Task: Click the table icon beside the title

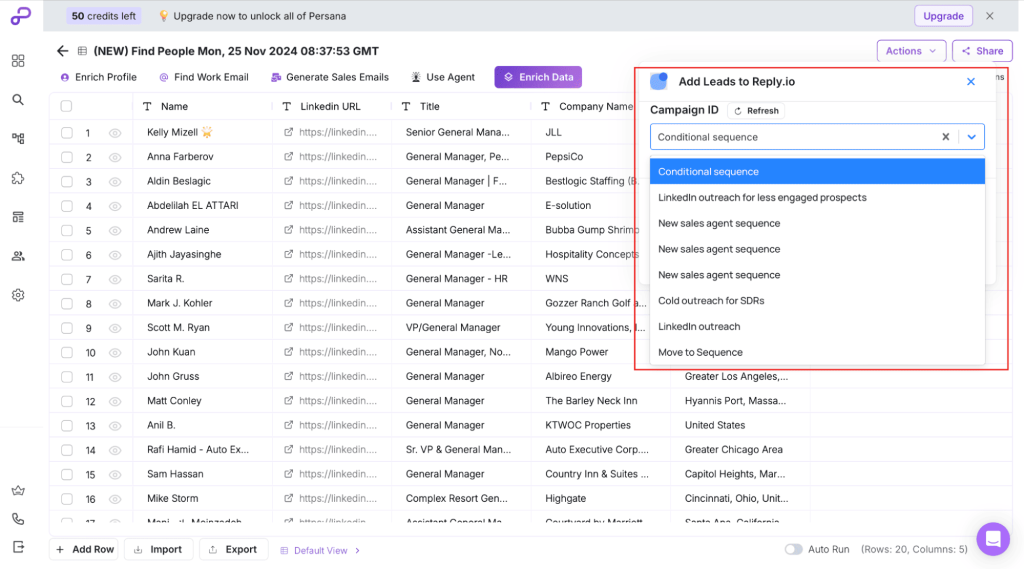Action: 82,51
